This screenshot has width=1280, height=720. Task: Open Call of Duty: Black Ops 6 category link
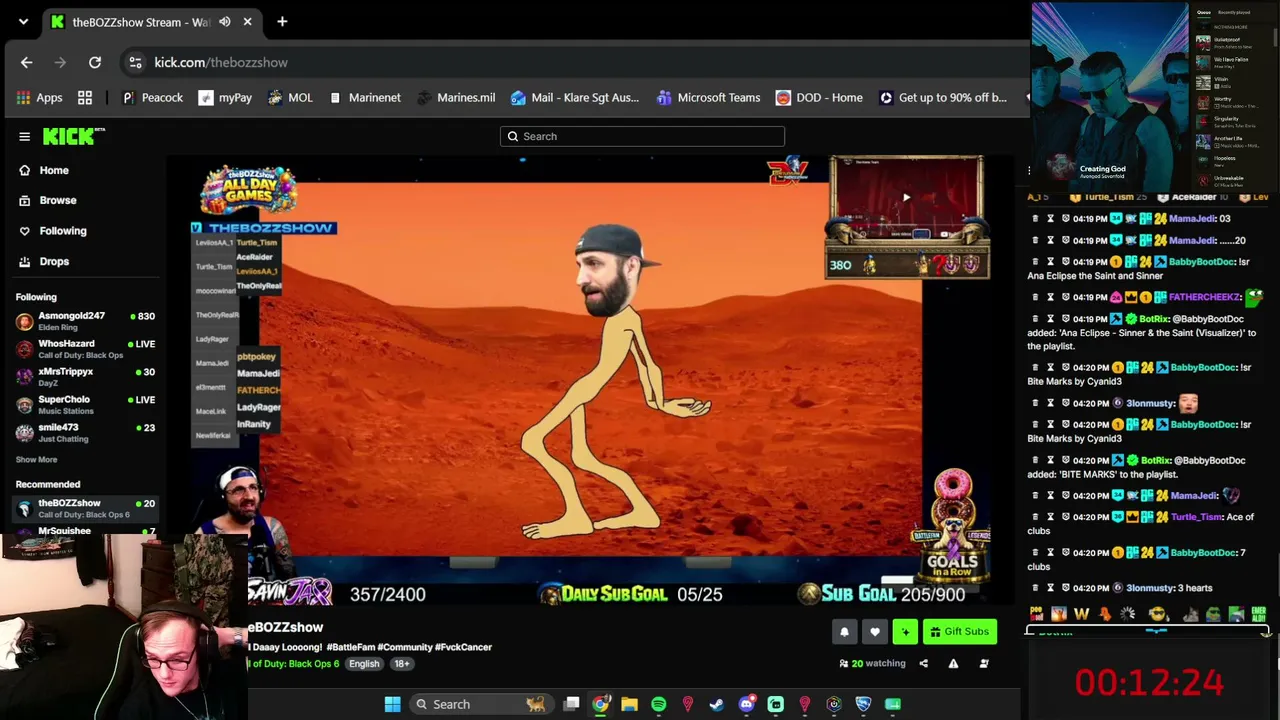(293, 664)
